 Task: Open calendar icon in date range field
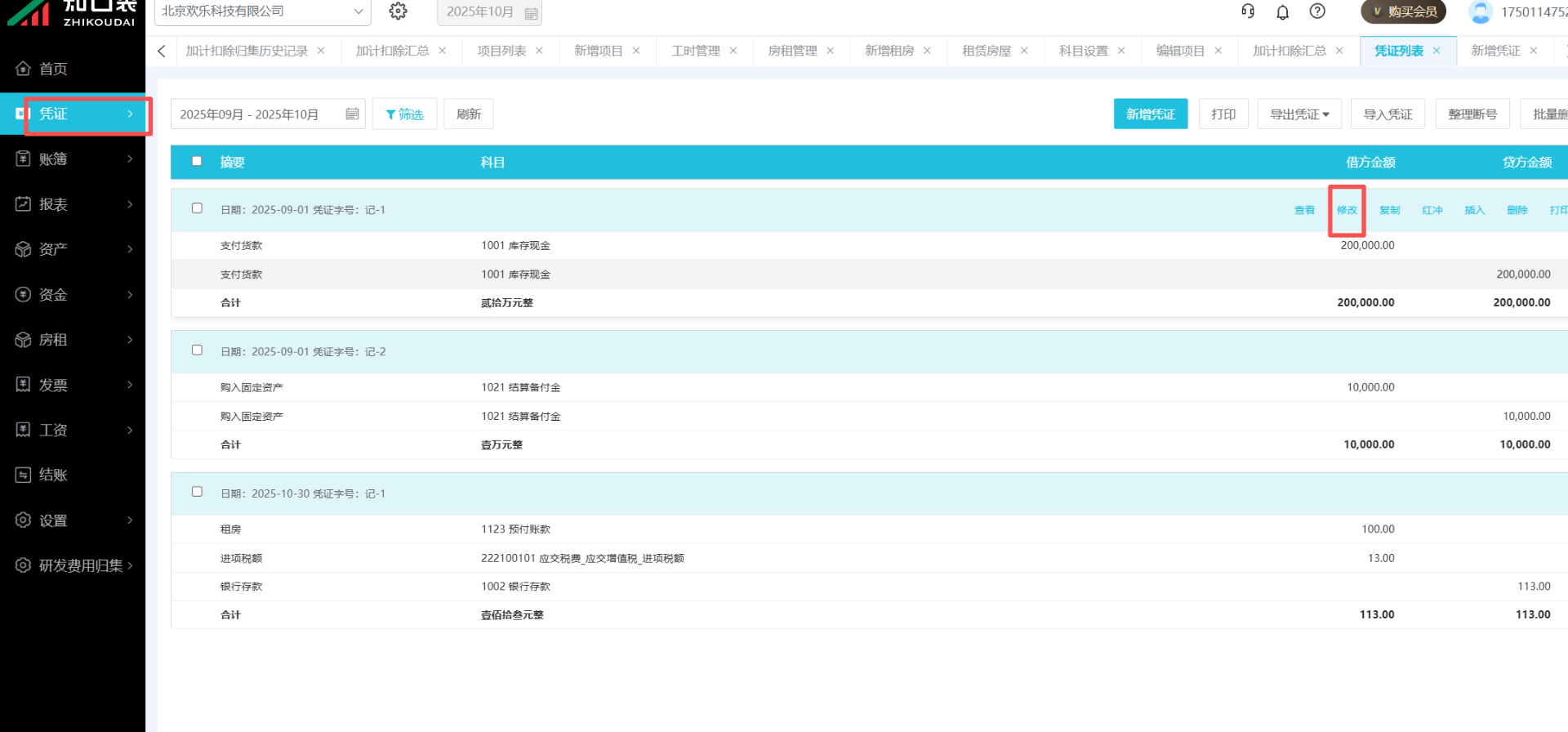[x=352, y=114]
